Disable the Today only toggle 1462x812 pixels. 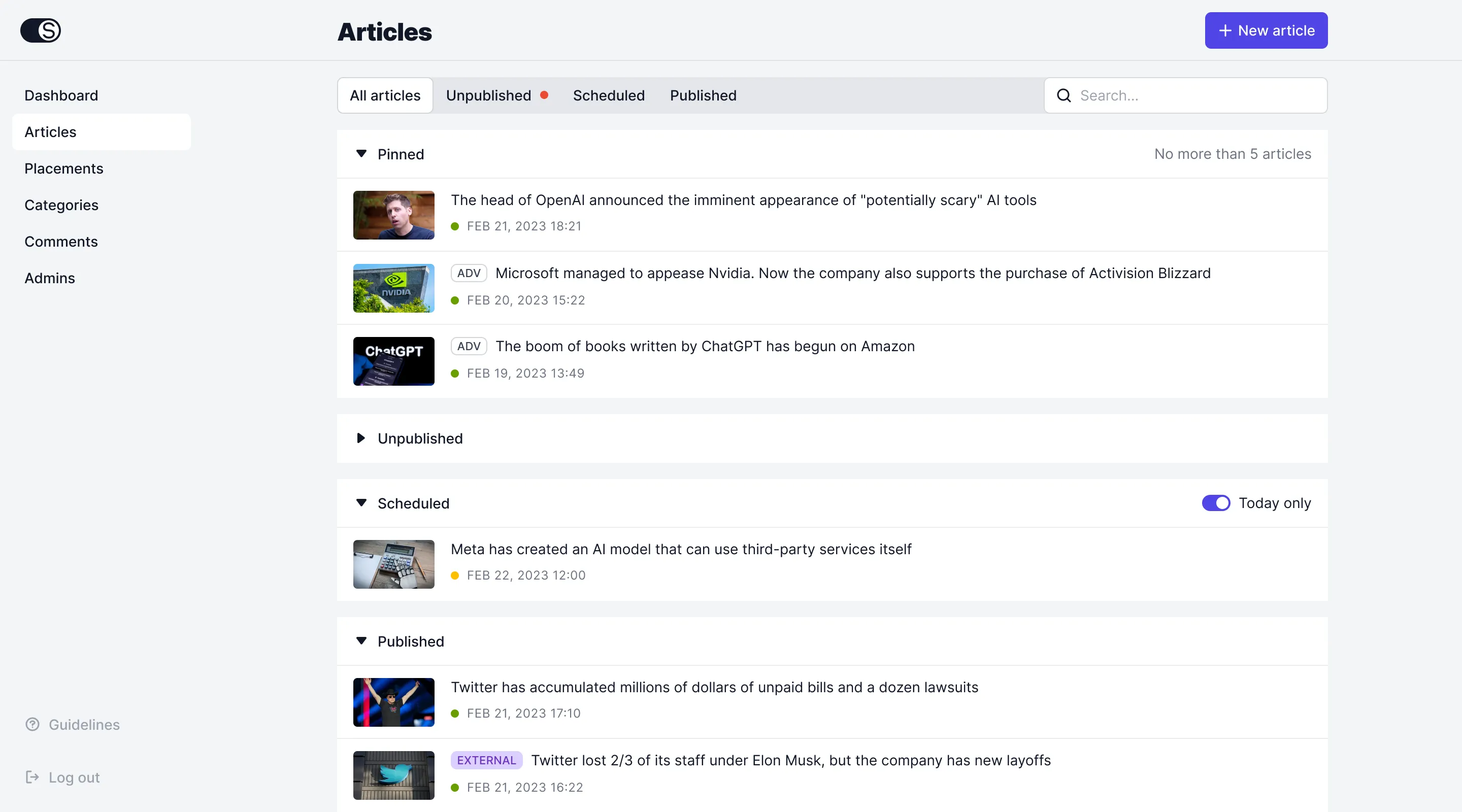tap(1215, 503)
